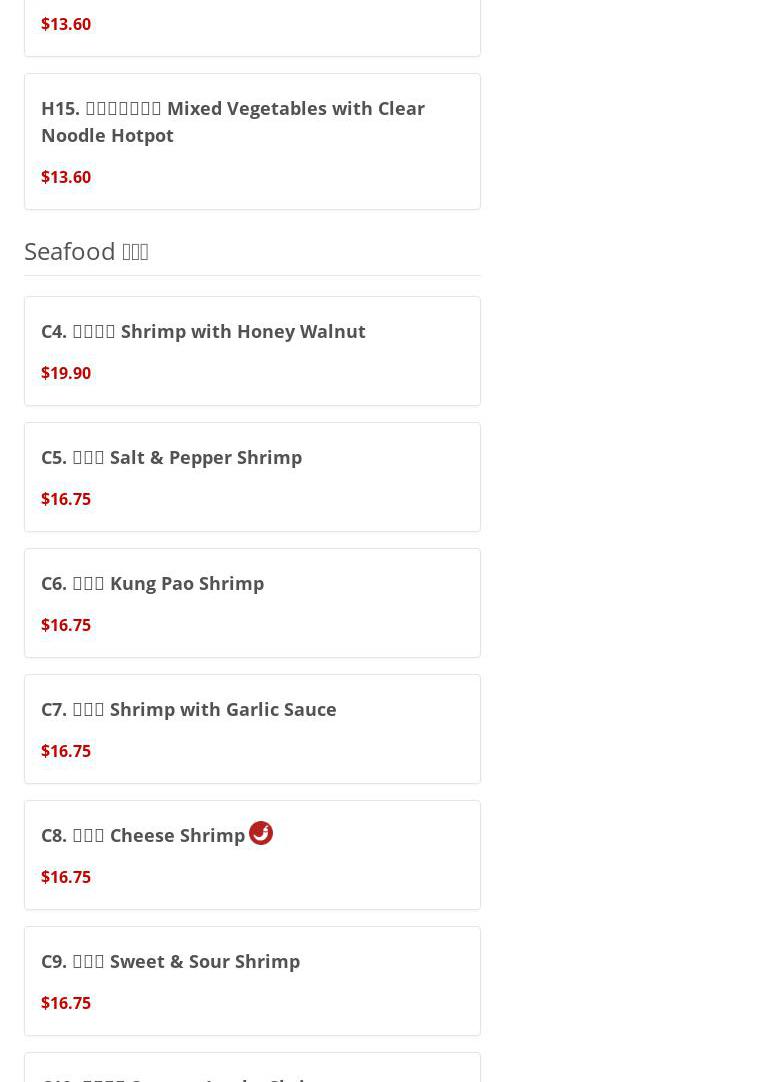This screenshot has height=1082, width=770.
Task: Open the C8 Cheese Shrimp title
Action: click(x=143, y=835)
